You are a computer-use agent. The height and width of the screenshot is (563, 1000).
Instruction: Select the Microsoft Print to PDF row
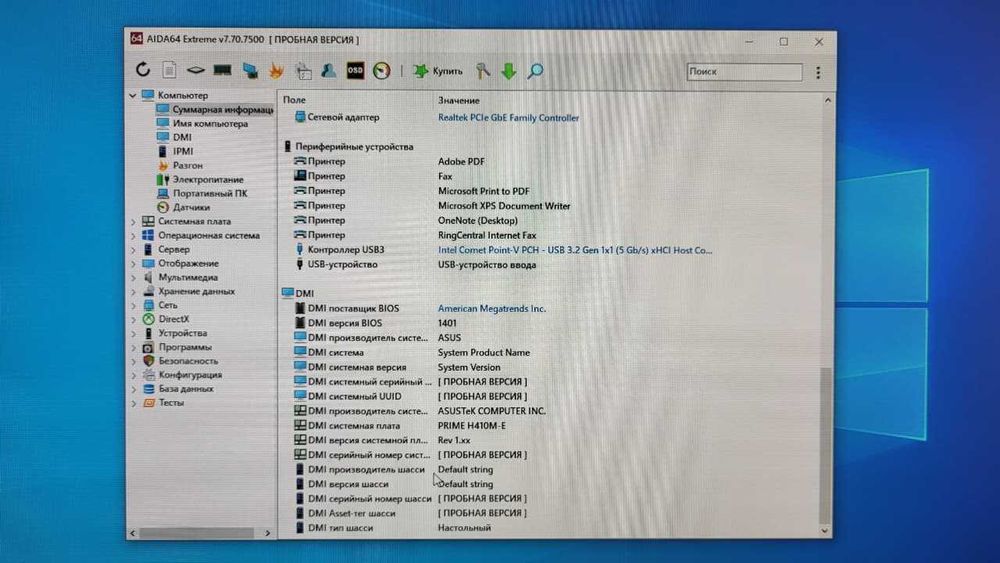[552, 191]
